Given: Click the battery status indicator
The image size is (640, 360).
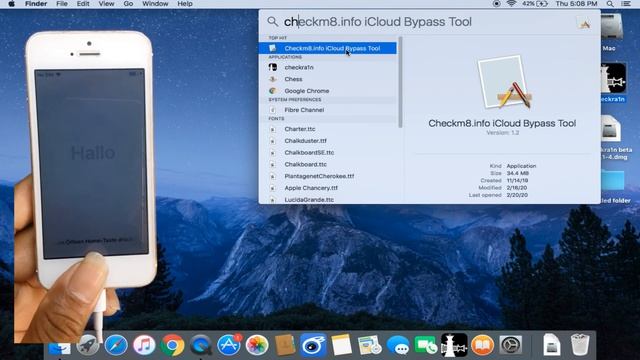Looking at the screenshot, I should click(535, 4).
